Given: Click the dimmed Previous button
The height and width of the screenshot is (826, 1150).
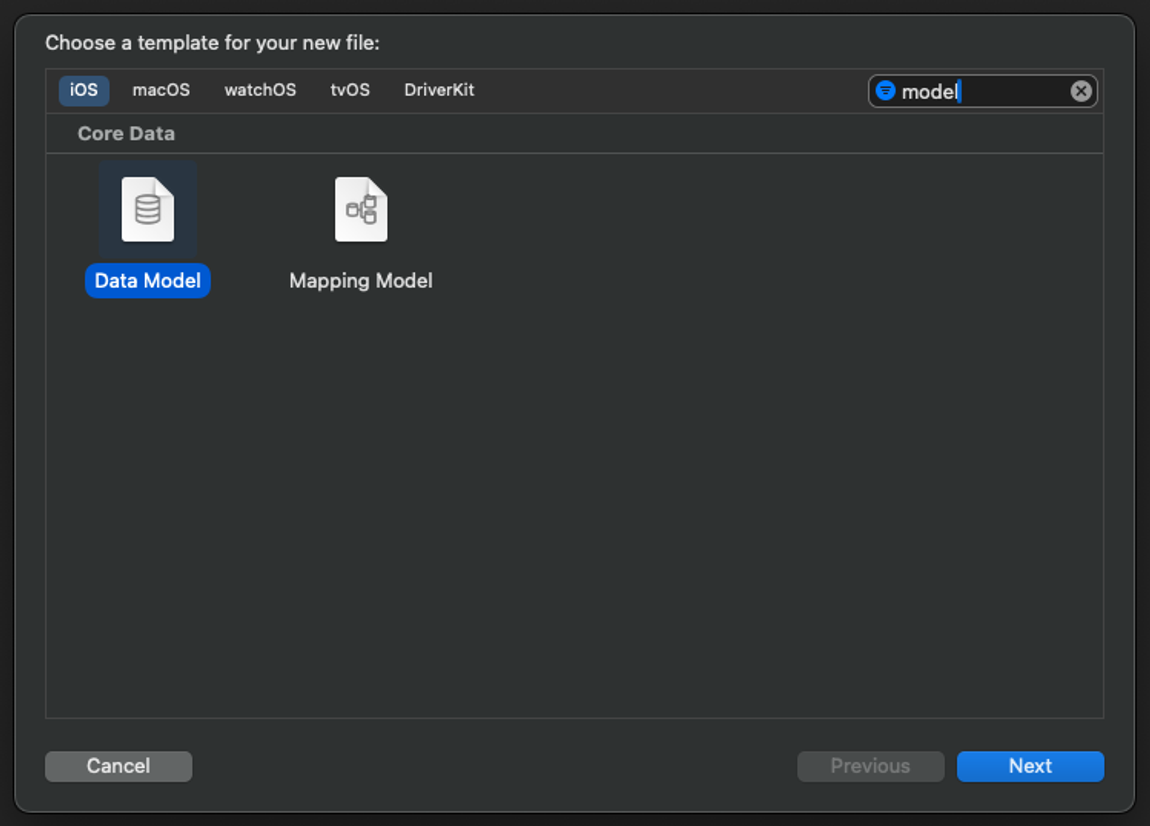Looking at the screenshot, I should pyautogui.click(x=871, y=766).
